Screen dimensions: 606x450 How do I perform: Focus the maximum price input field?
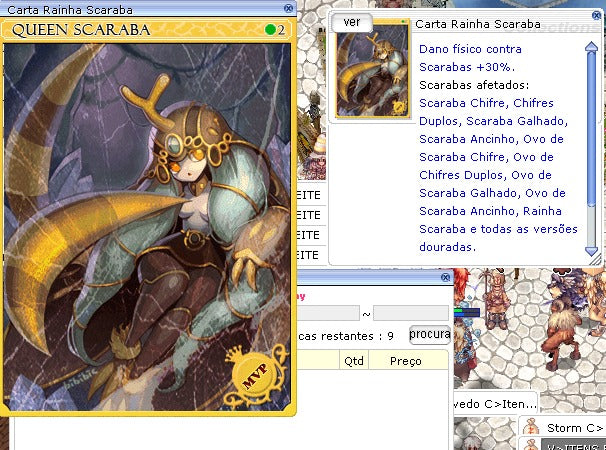pyautogui.click(x=411, y=313)
